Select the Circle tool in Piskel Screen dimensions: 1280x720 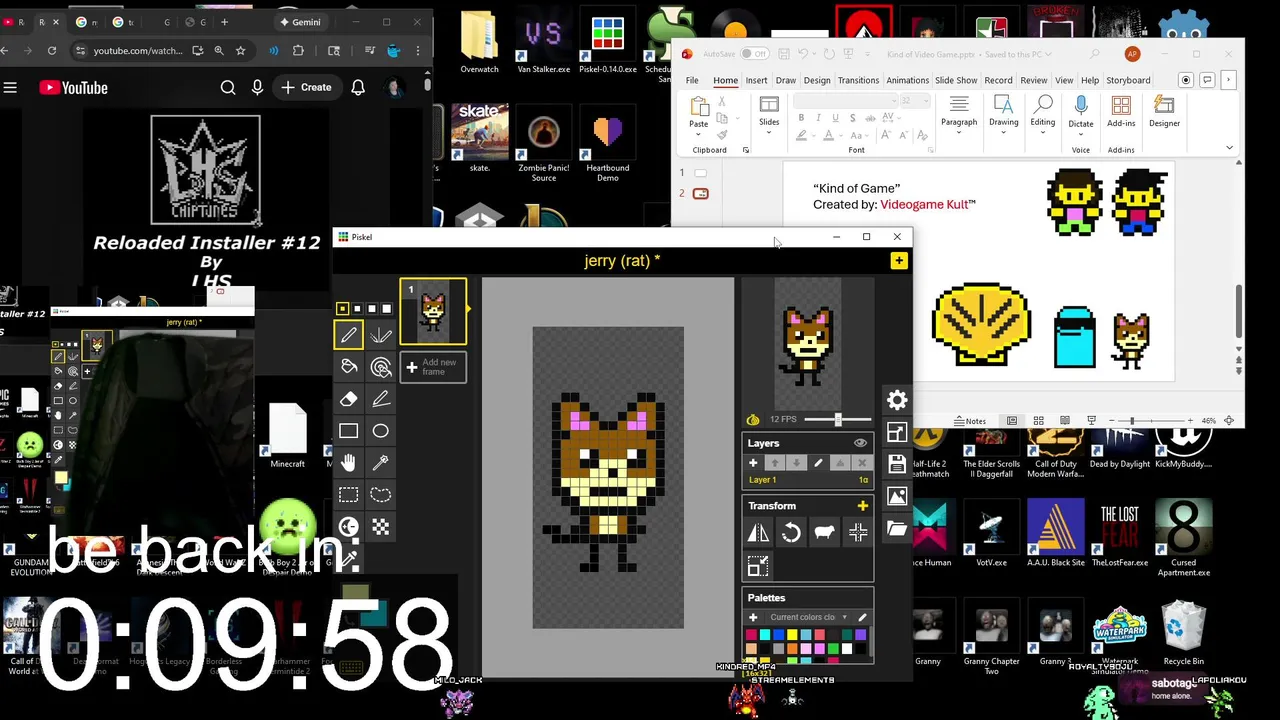pos(381,431)
